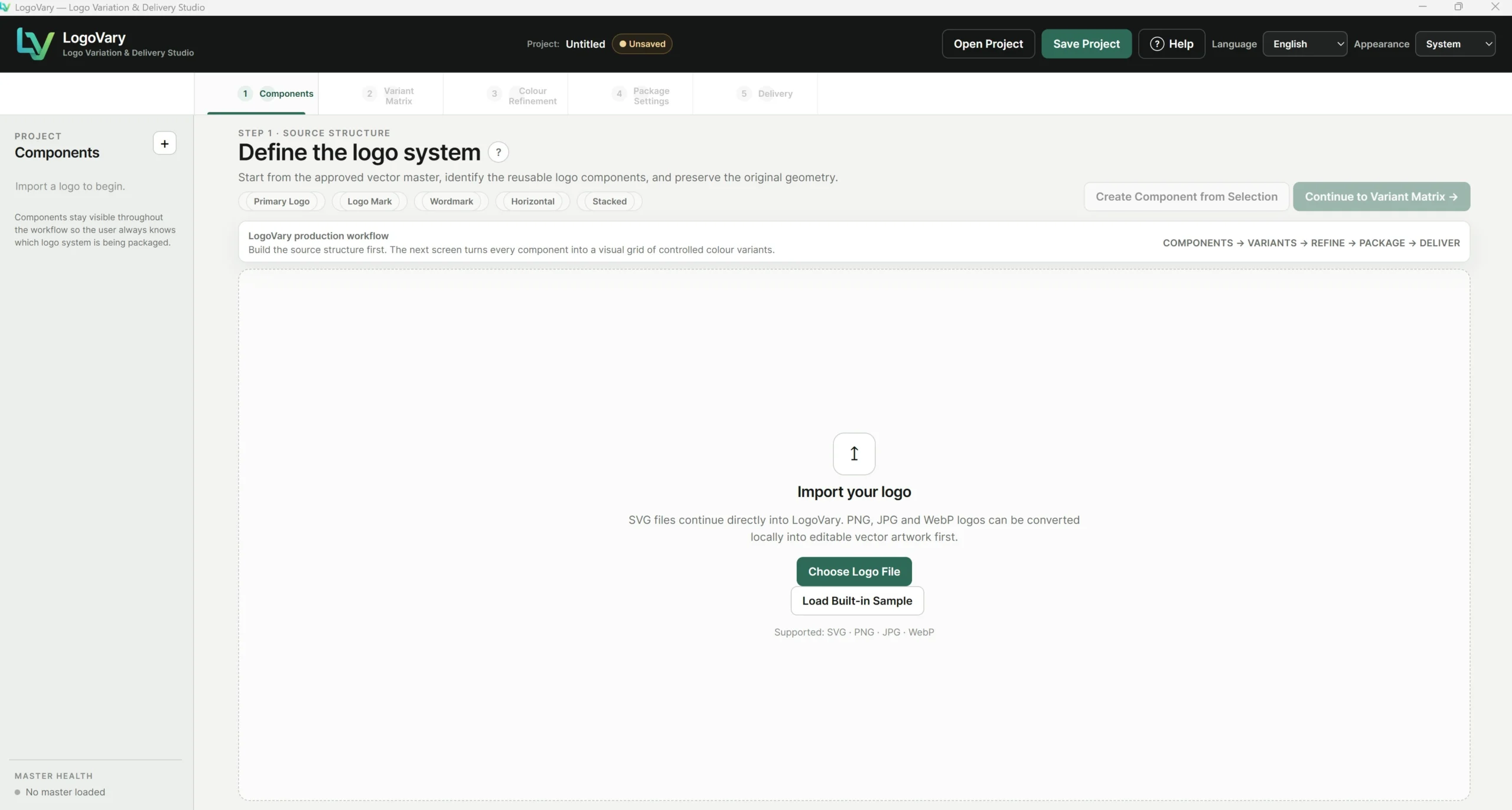Restore down the LogoVary window
The height and width of the screenshot is (810, 1512).
coord(1458,7)
